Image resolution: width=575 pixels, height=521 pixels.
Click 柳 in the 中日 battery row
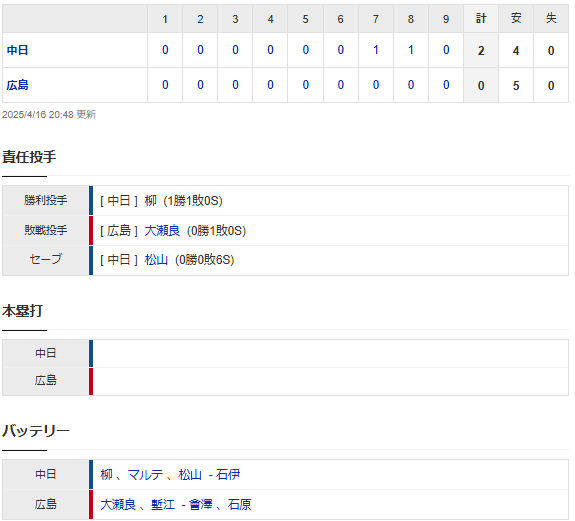(106, 475)
